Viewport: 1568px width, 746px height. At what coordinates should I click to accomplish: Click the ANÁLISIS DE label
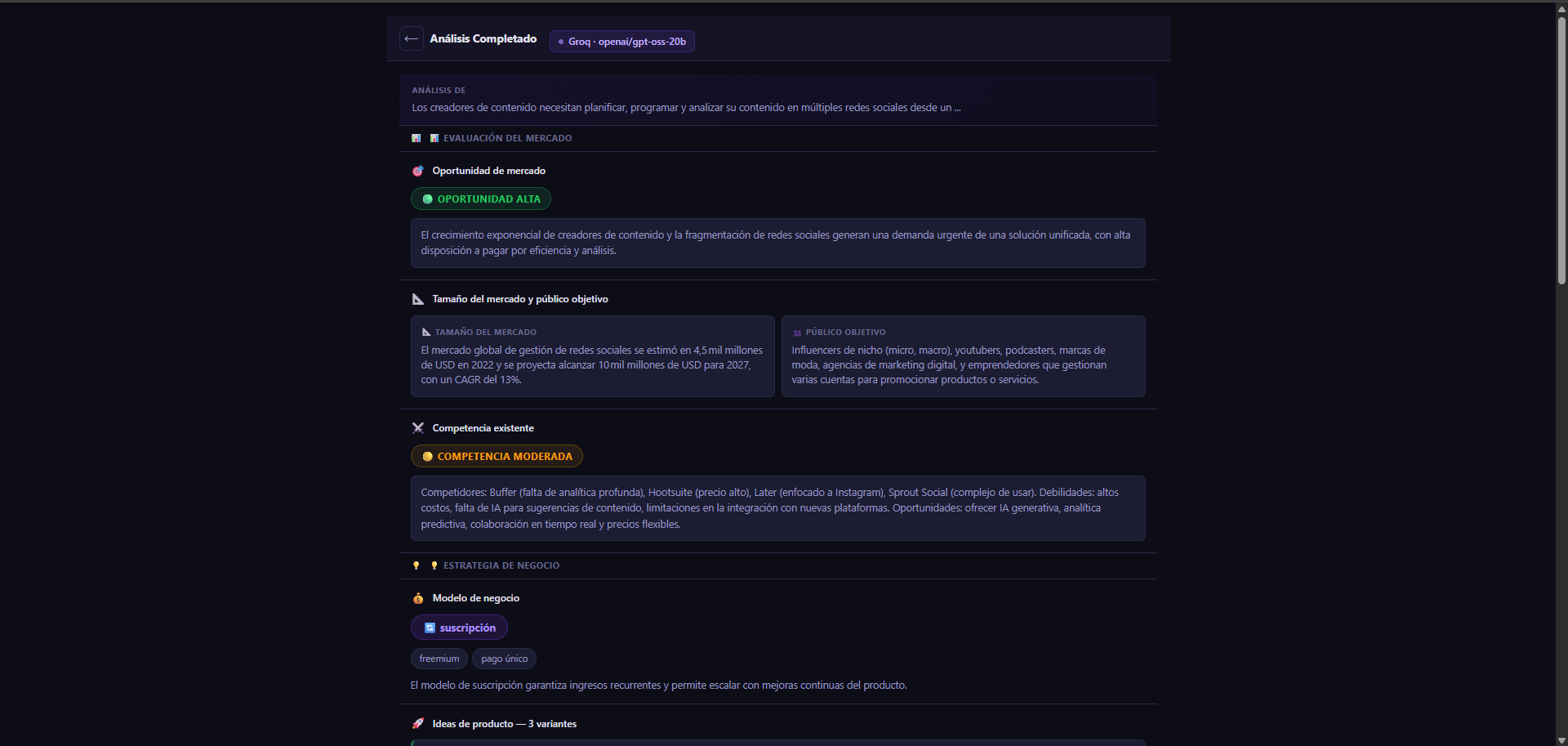(439, 91)
